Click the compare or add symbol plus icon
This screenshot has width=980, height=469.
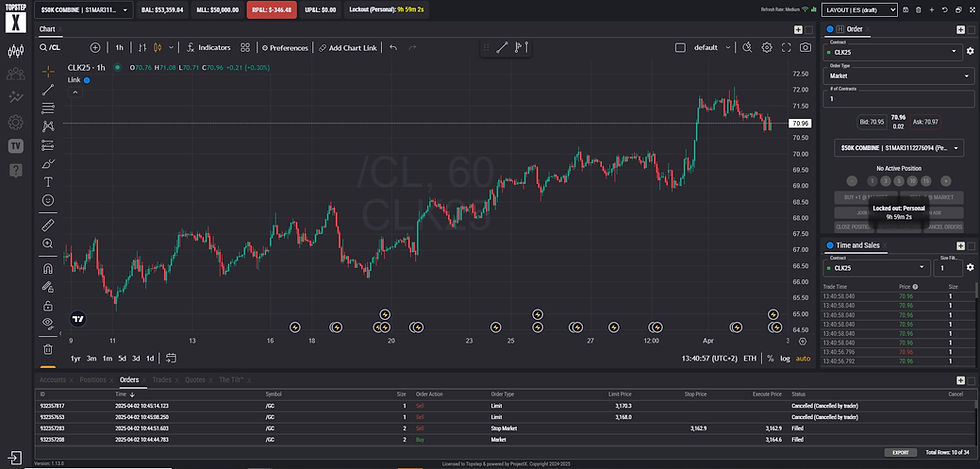point(95,48)
